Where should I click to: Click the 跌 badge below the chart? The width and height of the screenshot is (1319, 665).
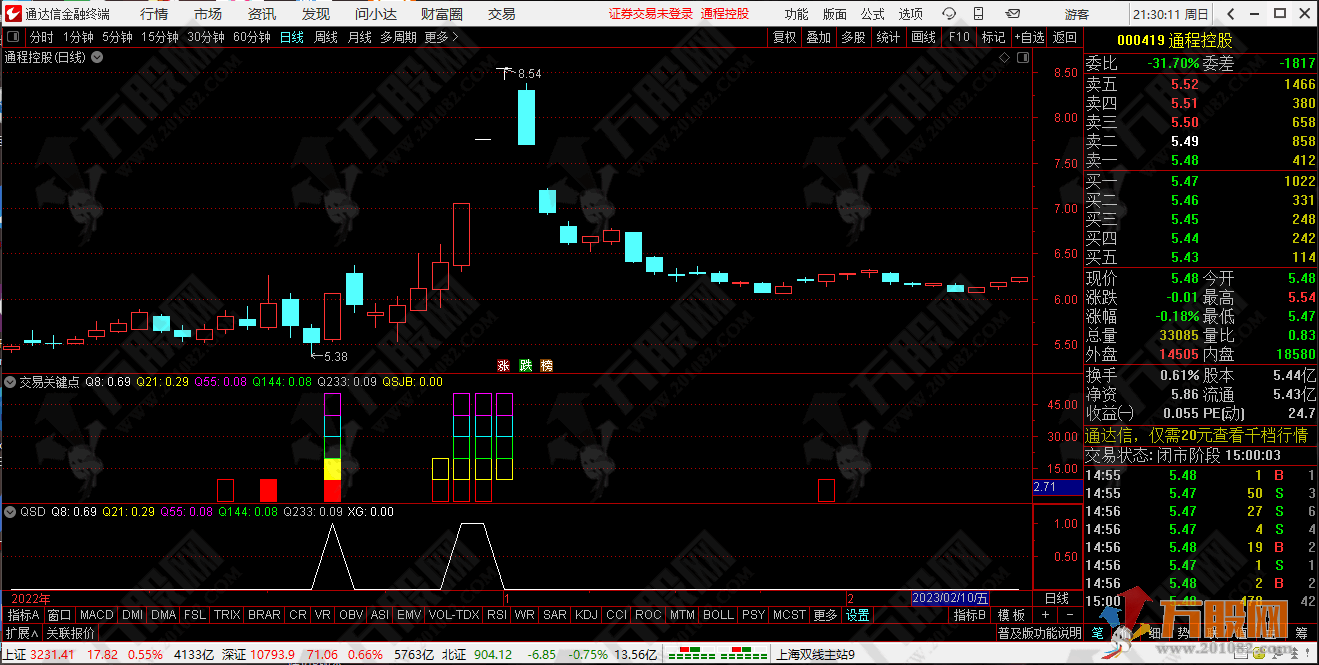(525, 365)
